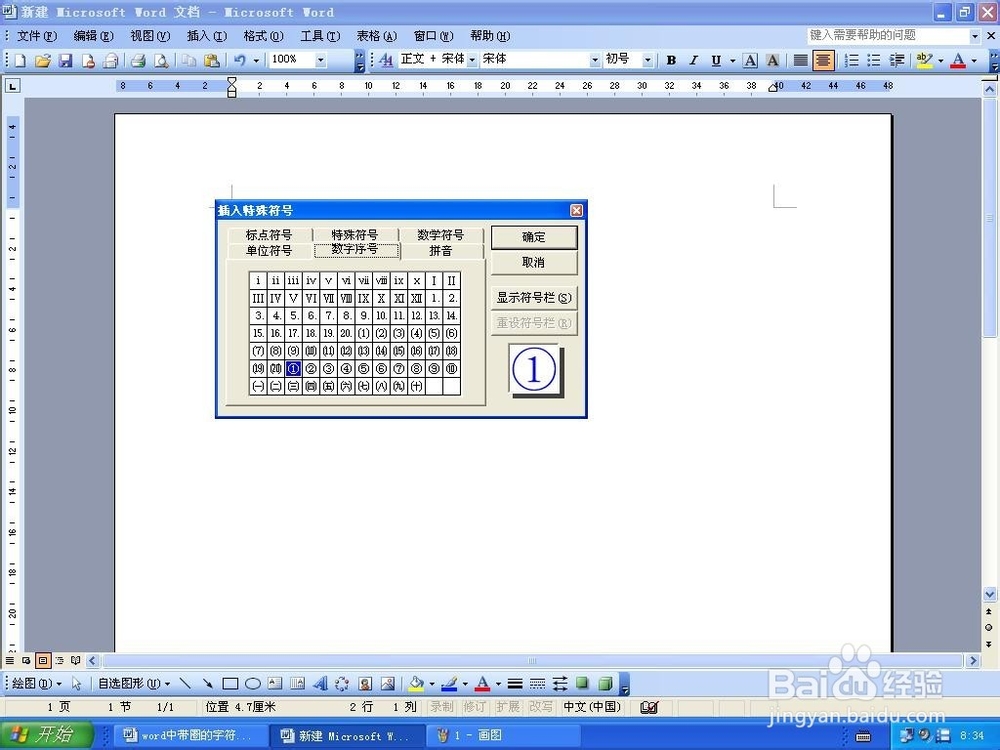Insert WordArt from drawing toolbar
Screen dimensions: 1000x750
(320, 684)
